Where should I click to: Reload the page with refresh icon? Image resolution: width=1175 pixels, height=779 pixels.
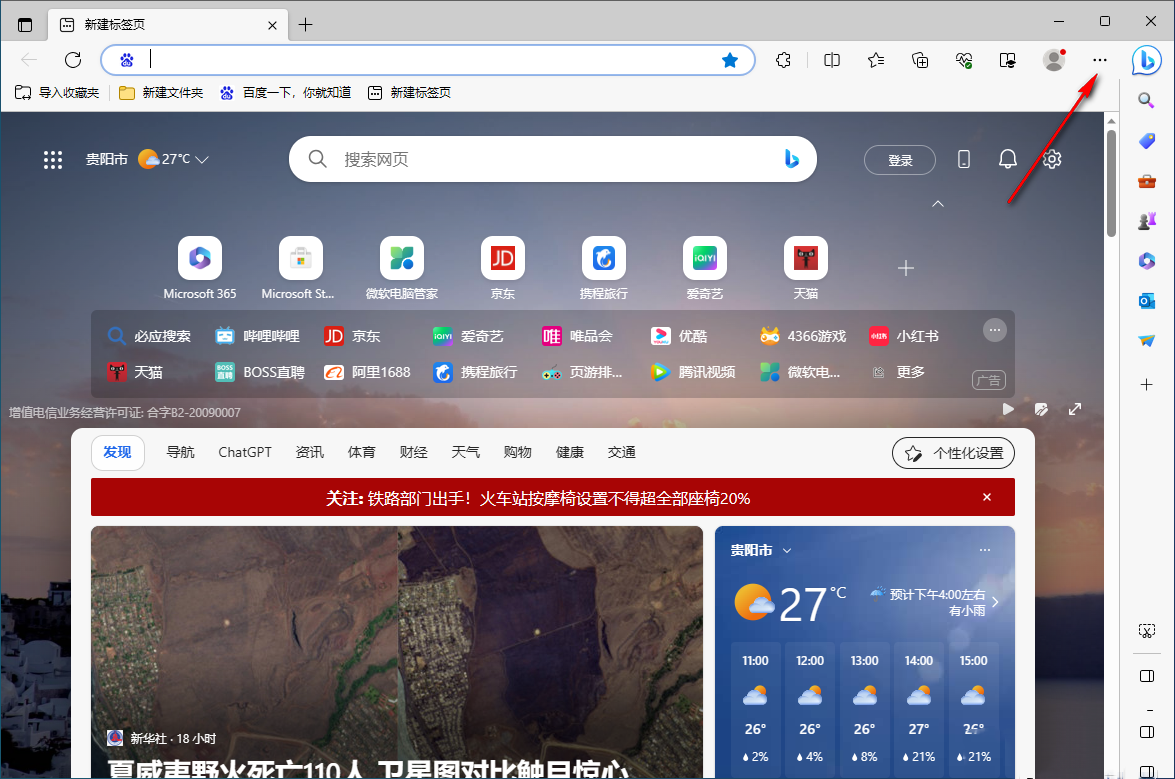pos(73,60)
